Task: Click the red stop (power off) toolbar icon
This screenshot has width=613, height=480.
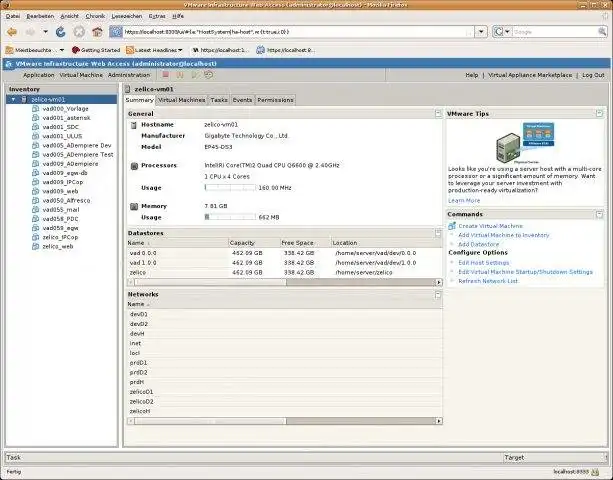Action: (x=166, y=74)
